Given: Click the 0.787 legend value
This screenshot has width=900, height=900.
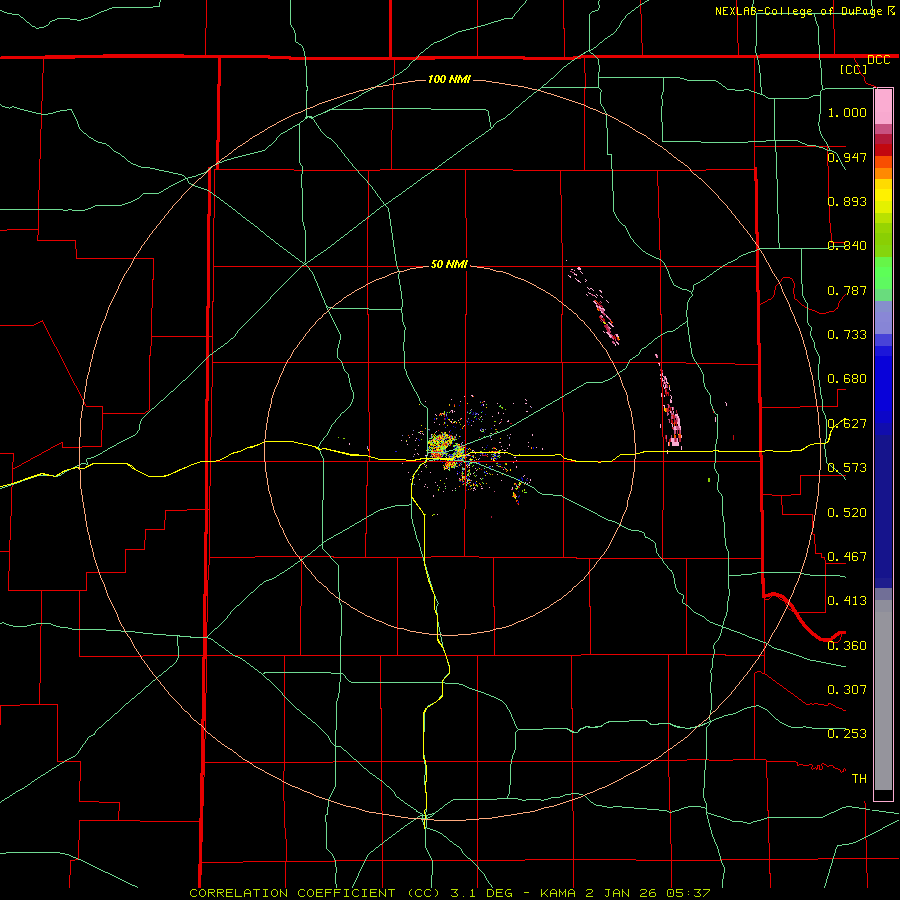Looking at the screenshot, I should coord(847,290).
